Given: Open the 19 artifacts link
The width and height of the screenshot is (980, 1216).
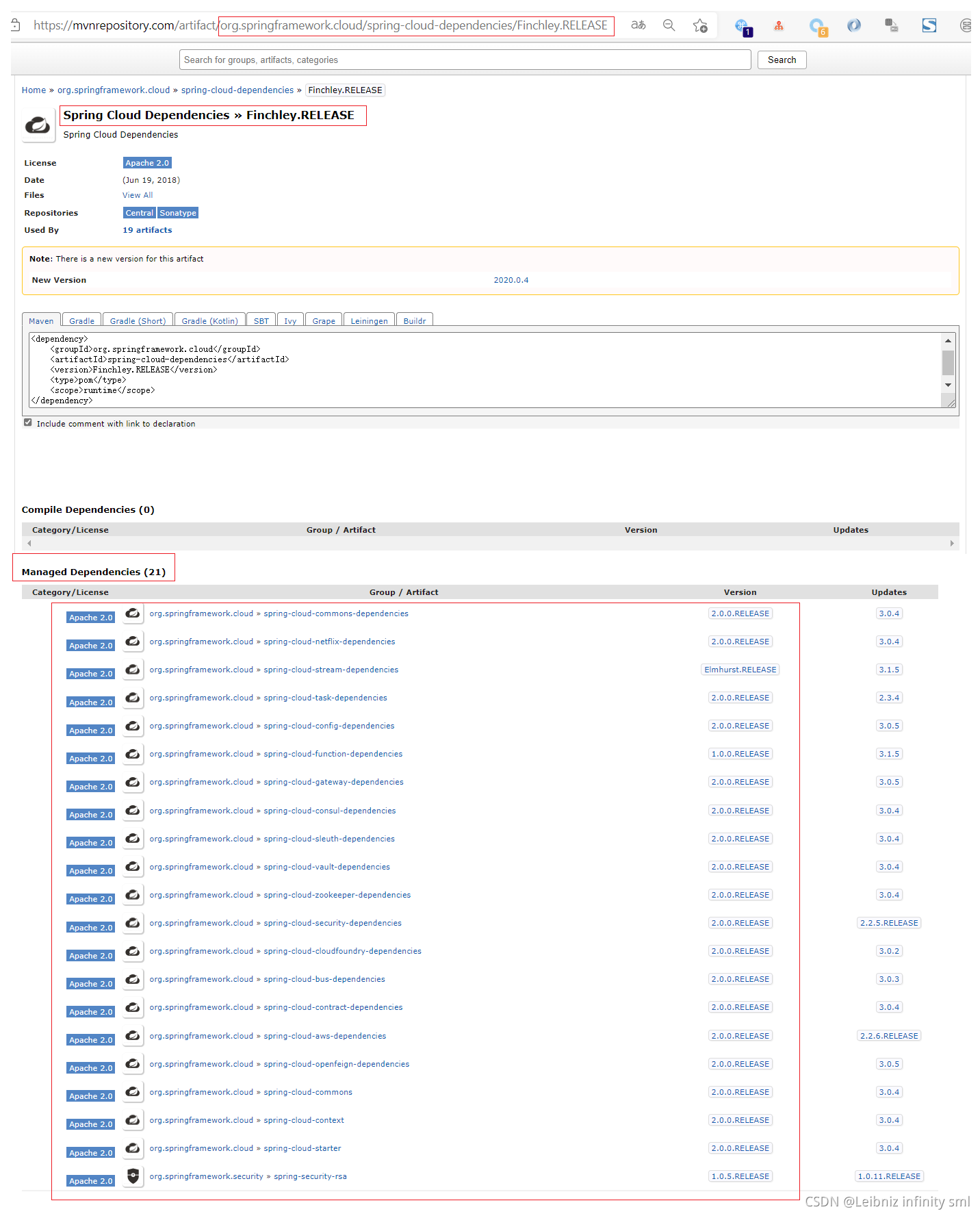Looking at the screenshot, I should point(147,230).
